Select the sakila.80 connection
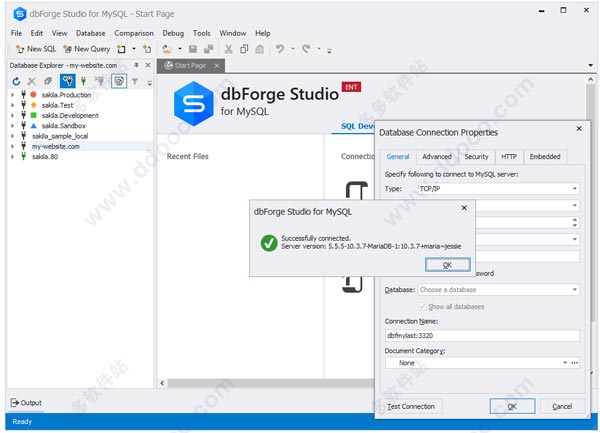Image resolution: width=600 pixels, height=433 pixels. [x=45, y=156]
